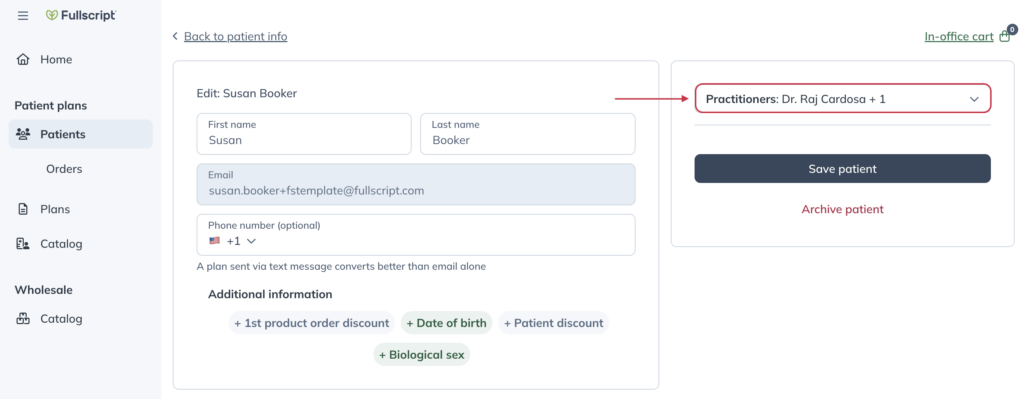This screenshot has width=1024, height=399.
Task: Add the Patient discount option
Action: 554,323
